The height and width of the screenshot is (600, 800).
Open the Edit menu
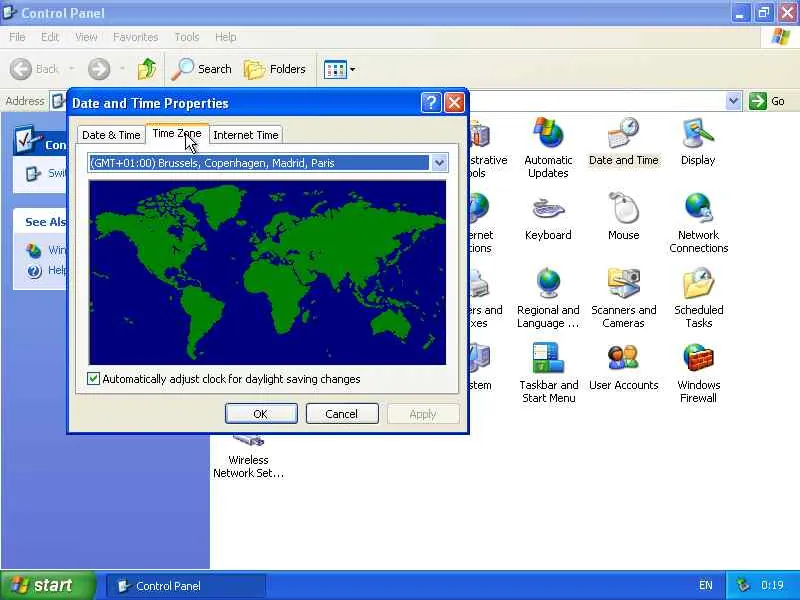[x=49, y=37]
